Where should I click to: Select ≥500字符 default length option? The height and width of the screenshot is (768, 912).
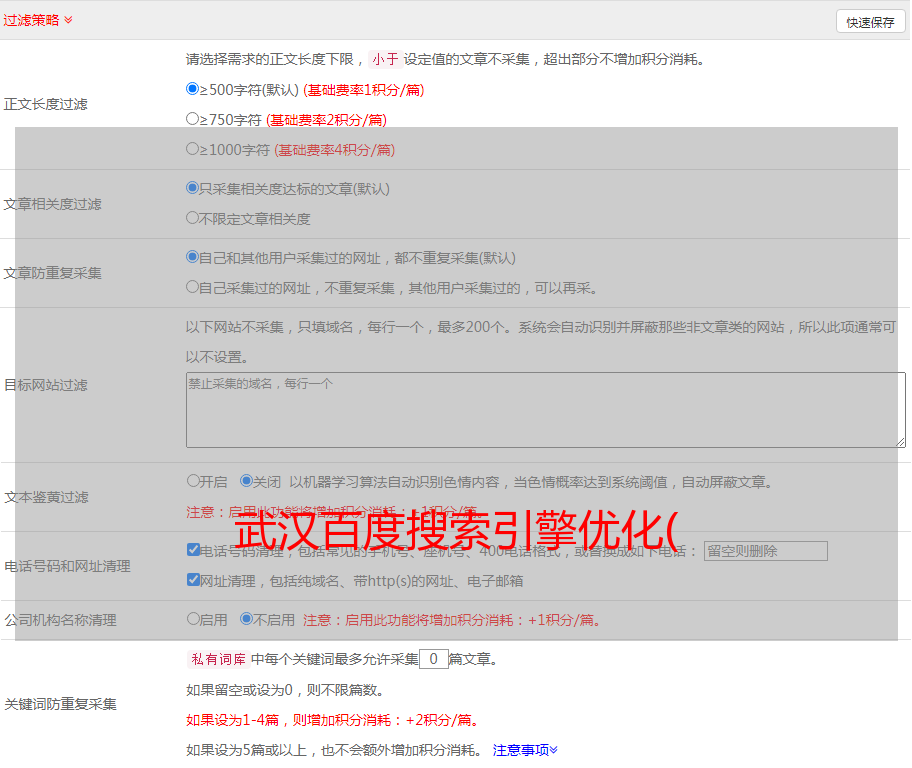point(193,89)
